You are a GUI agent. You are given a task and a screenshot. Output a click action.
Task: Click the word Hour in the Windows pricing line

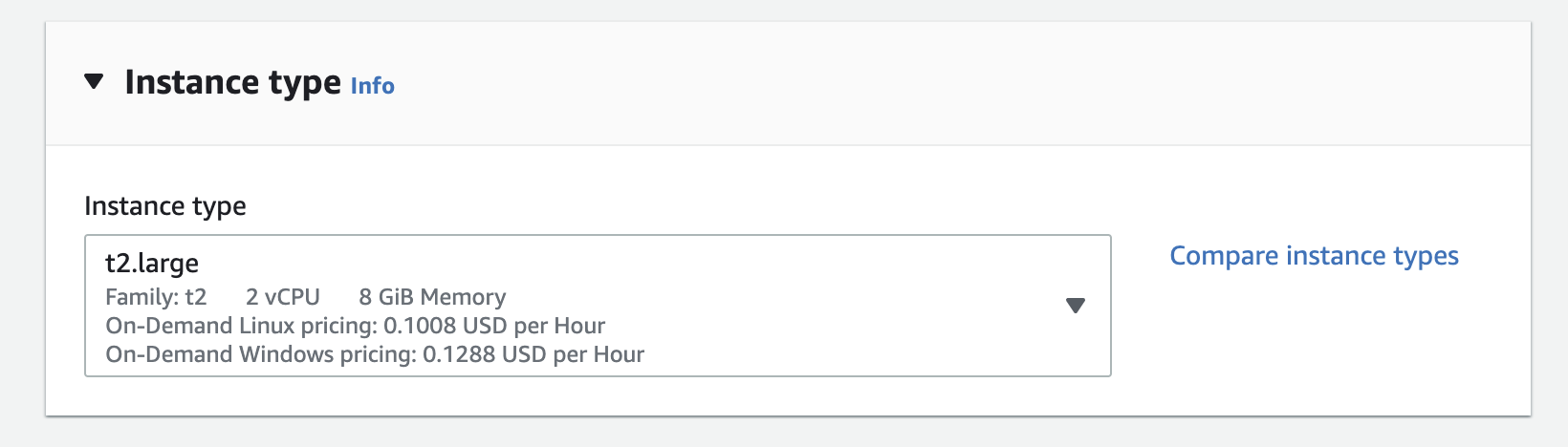click(619, 355)
